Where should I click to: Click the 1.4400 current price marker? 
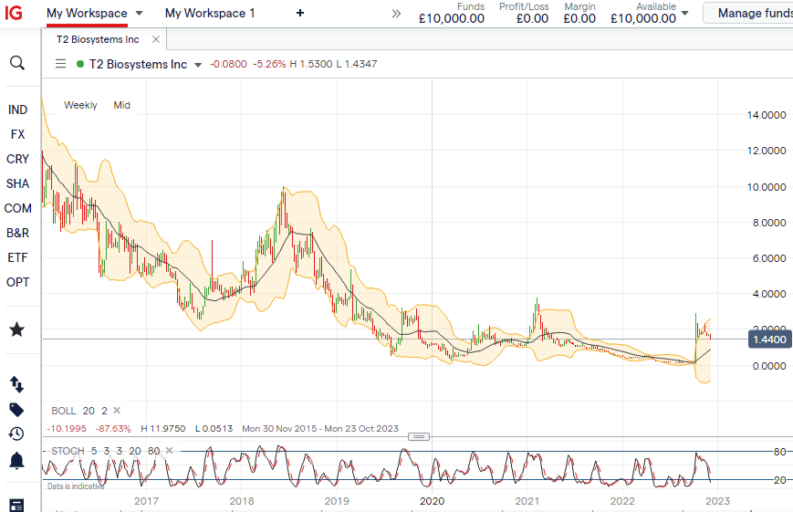[769, 339]
